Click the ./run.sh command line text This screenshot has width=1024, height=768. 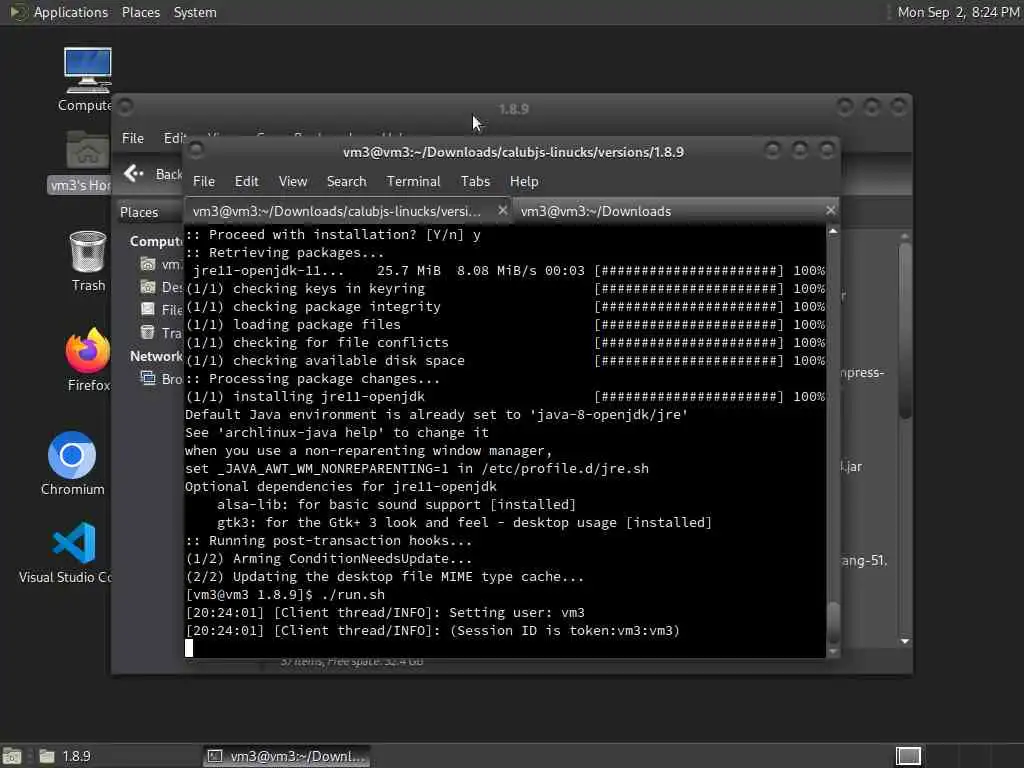[353, 595]
